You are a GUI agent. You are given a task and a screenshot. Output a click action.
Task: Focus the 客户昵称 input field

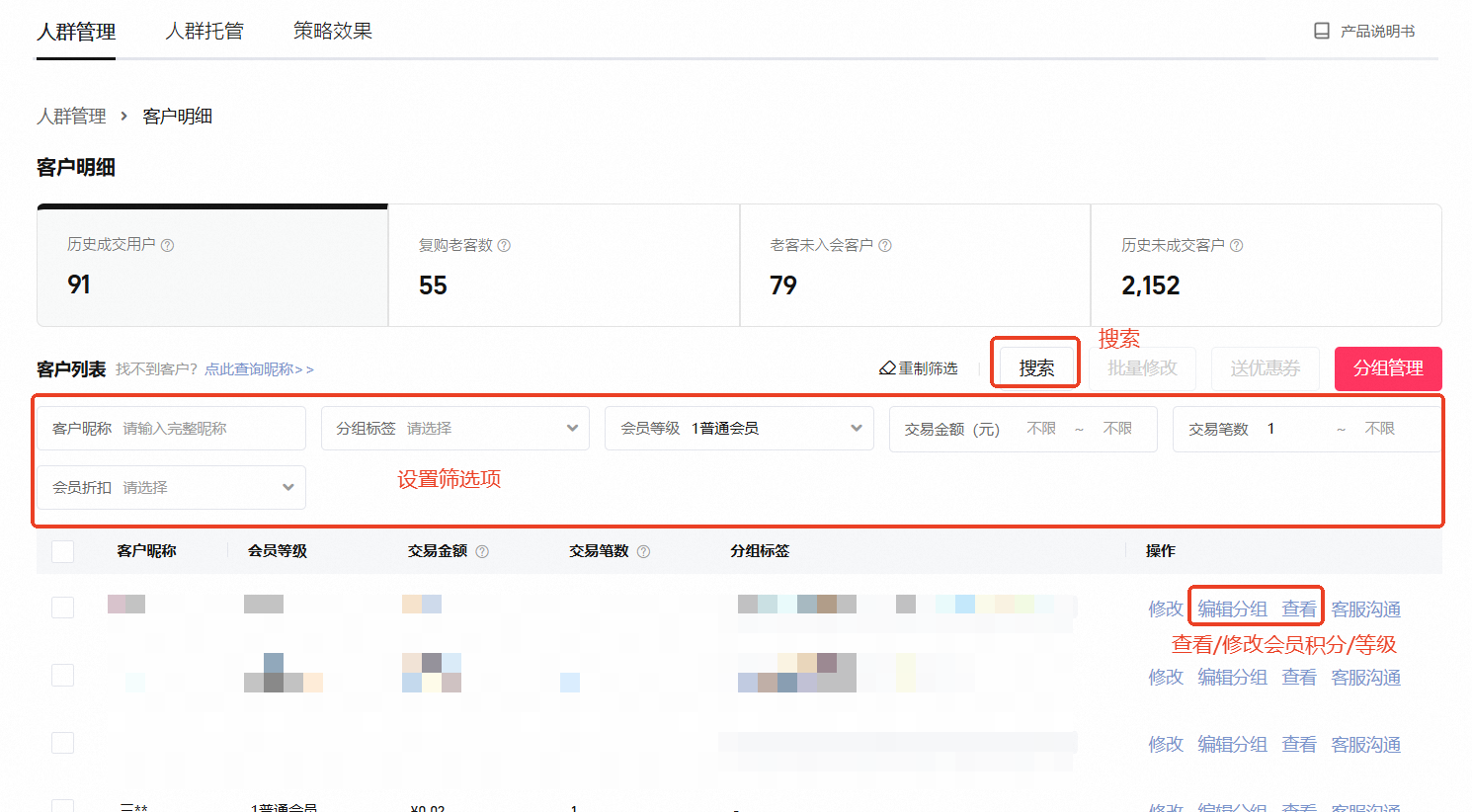172,429
